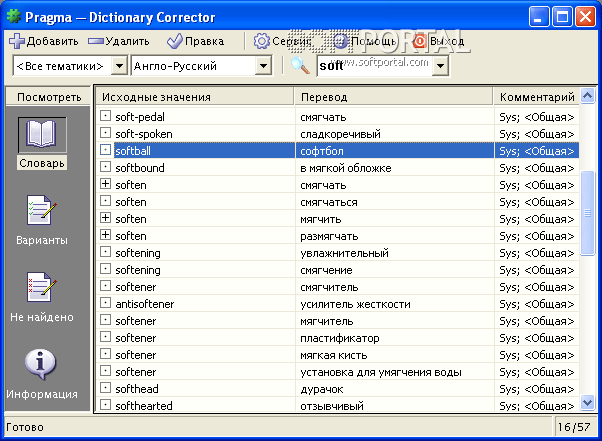
Task: Sort by Комментарий column header
Action: click(536, 97)
